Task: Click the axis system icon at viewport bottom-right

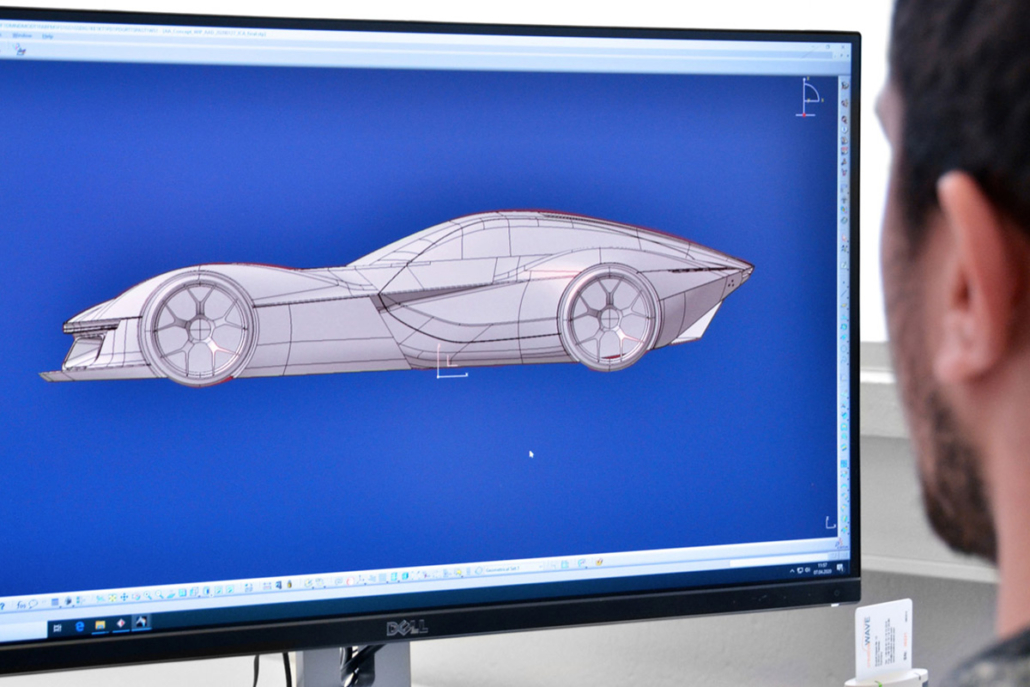Action: pos(830,522)
